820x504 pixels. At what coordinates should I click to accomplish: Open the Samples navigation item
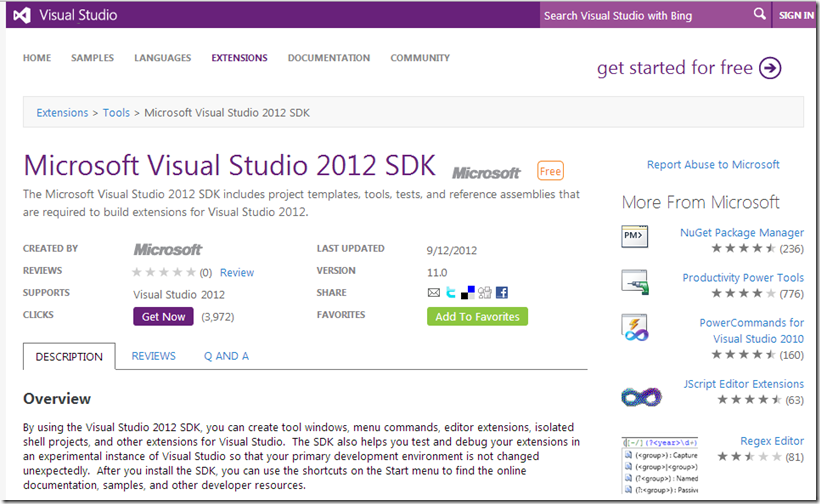(x=92, y=58)
